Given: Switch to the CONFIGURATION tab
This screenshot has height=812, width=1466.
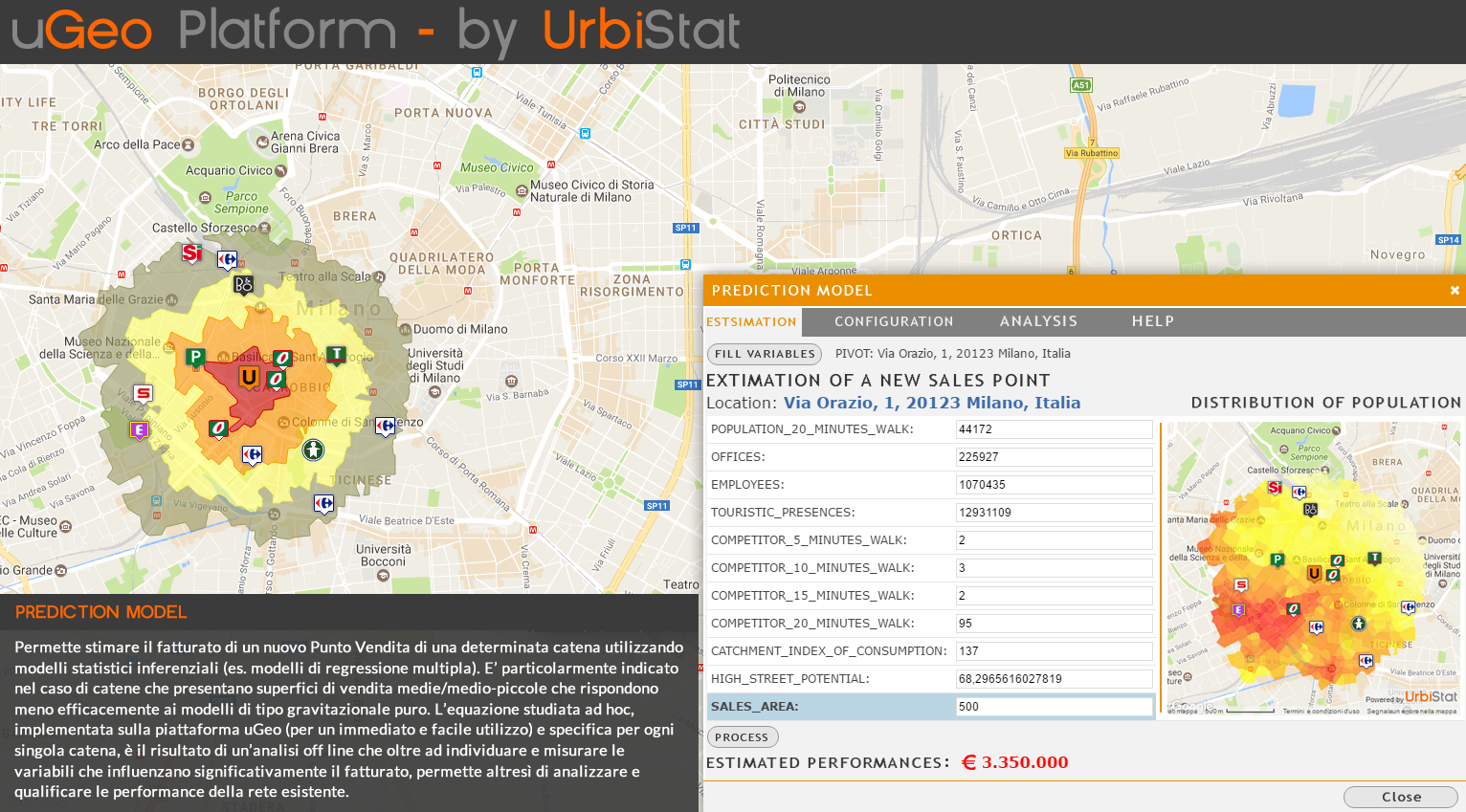Looking at the screenshot, I should pos(894,322).
